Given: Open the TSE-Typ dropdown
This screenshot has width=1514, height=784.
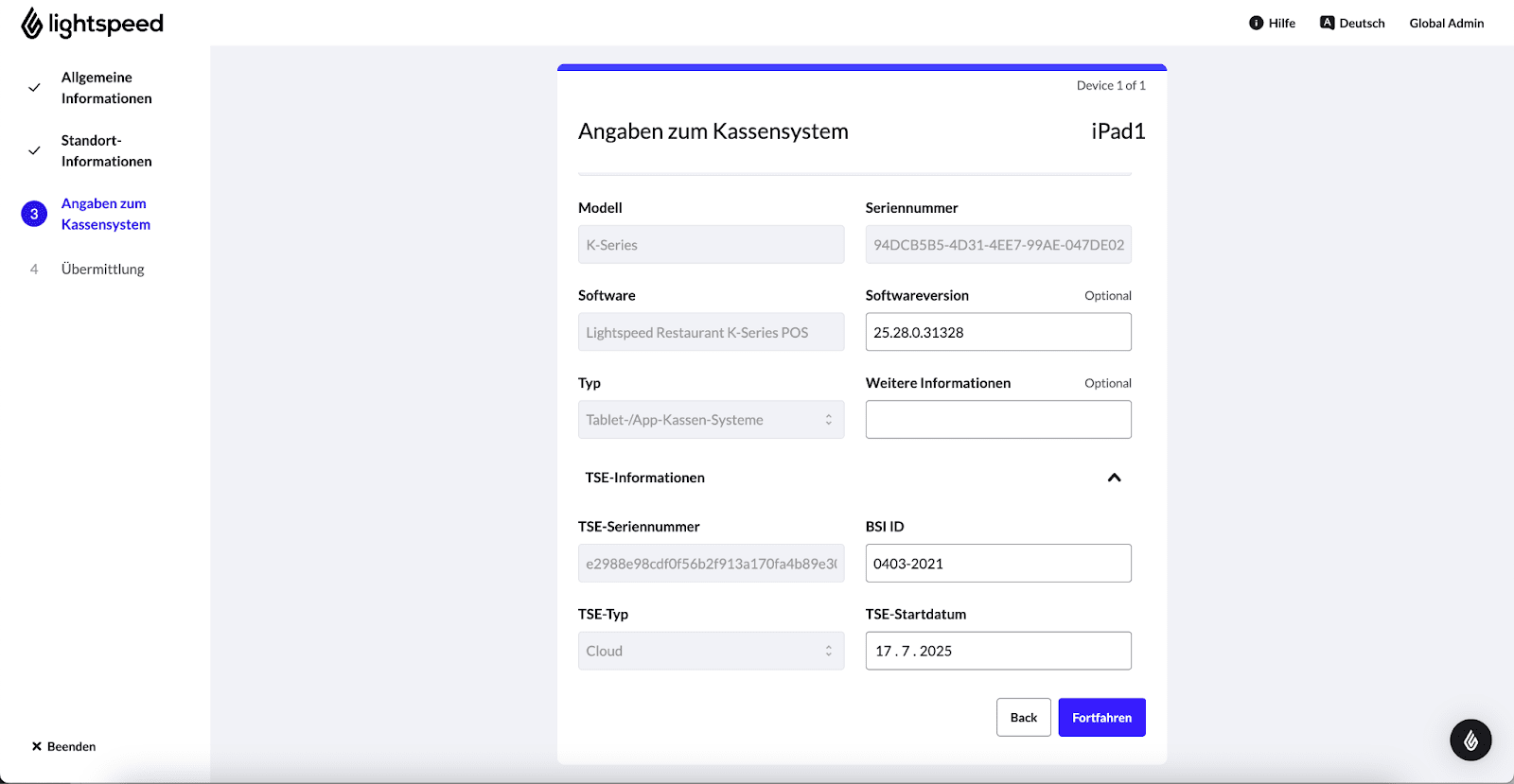Looking at the screenshot, I should tap(711, 651).
